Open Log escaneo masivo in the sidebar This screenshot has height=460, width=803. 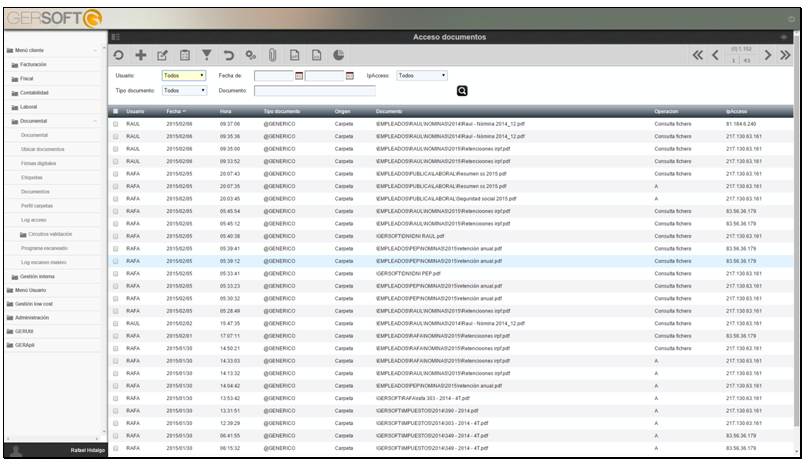44,262
